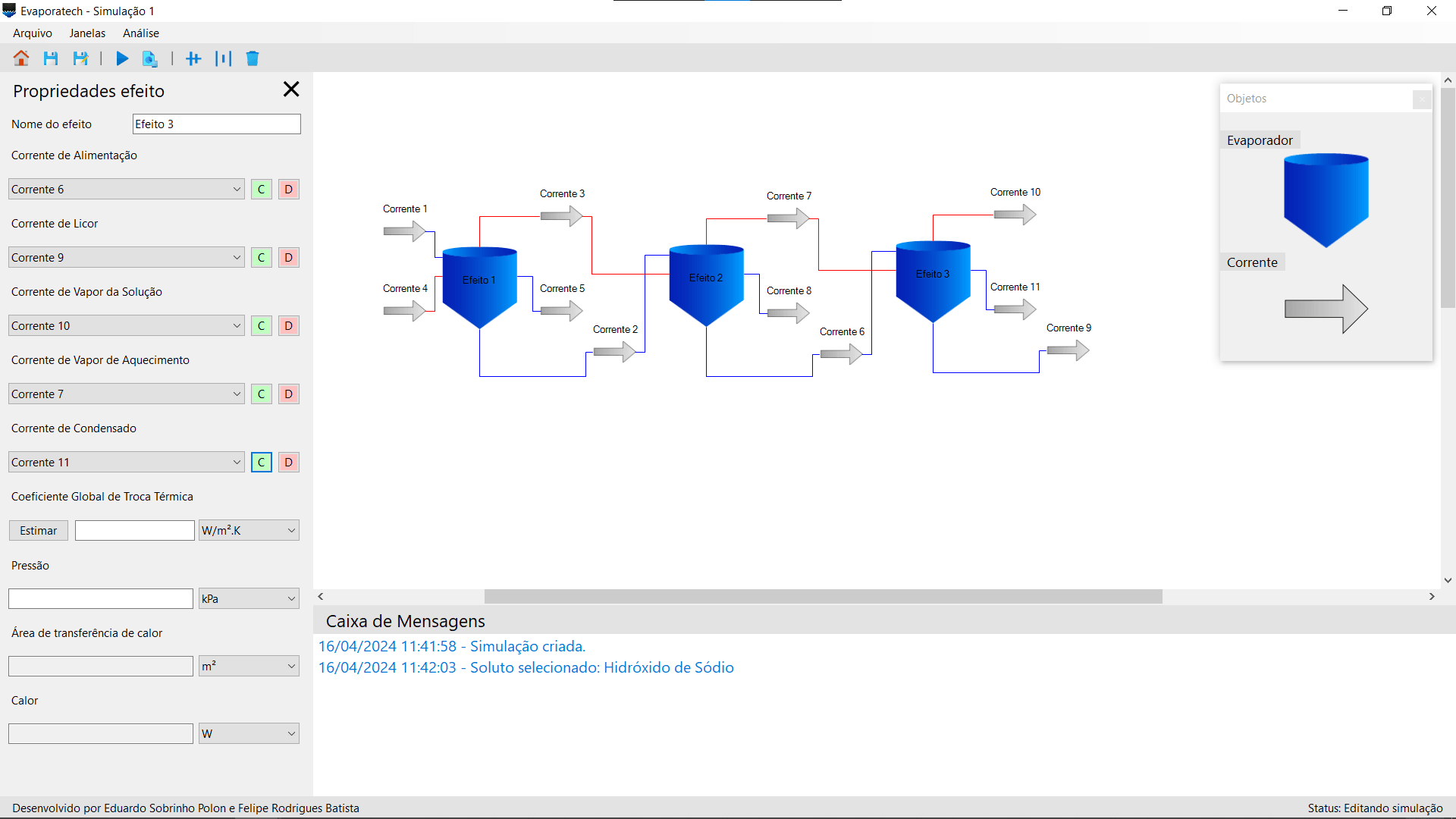
Task: Click the Home toolbar icon
Action: [x=20, y=58]
